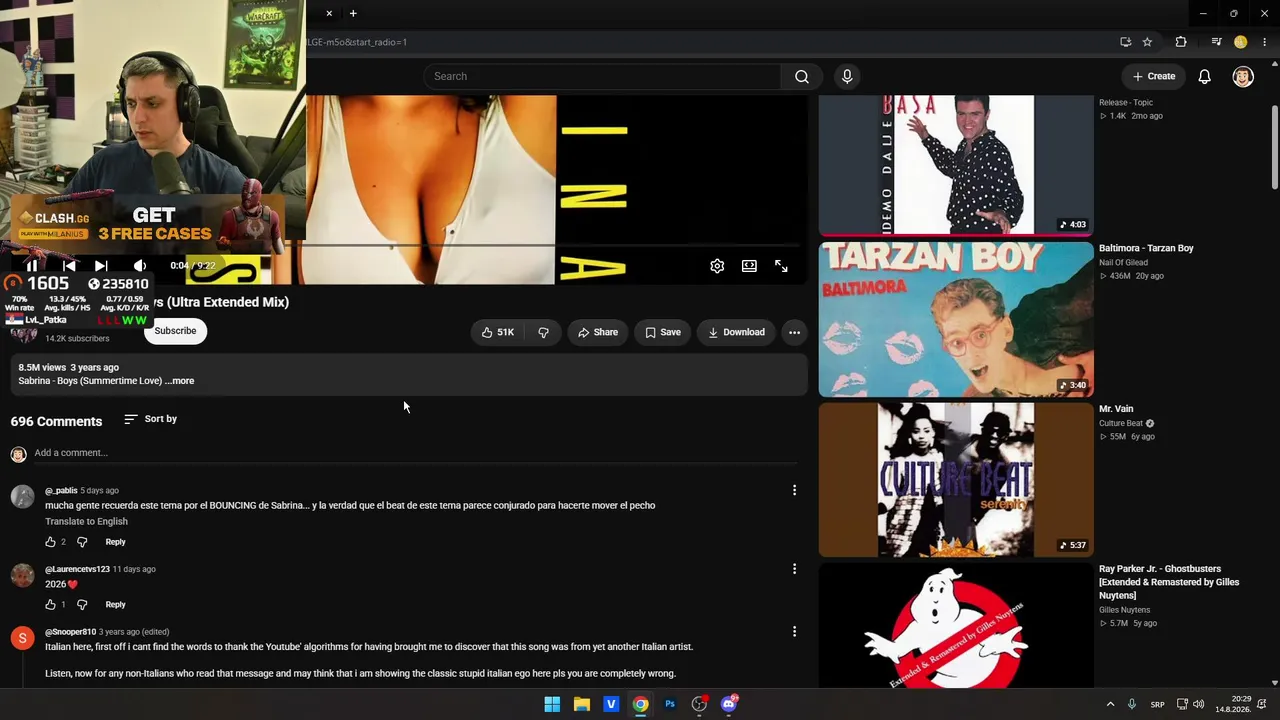The height and width of the screenshot is (720, 1280).
Task: Skip to the next video in the player
Action: pos(101,266)
